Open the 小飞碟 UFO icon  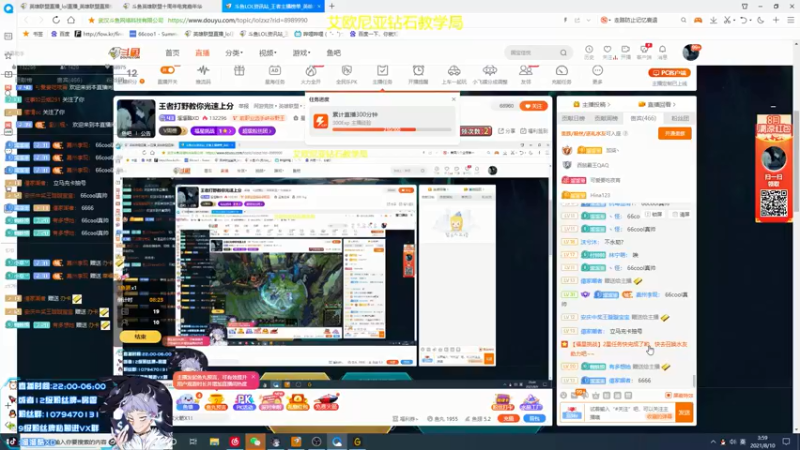490,70
